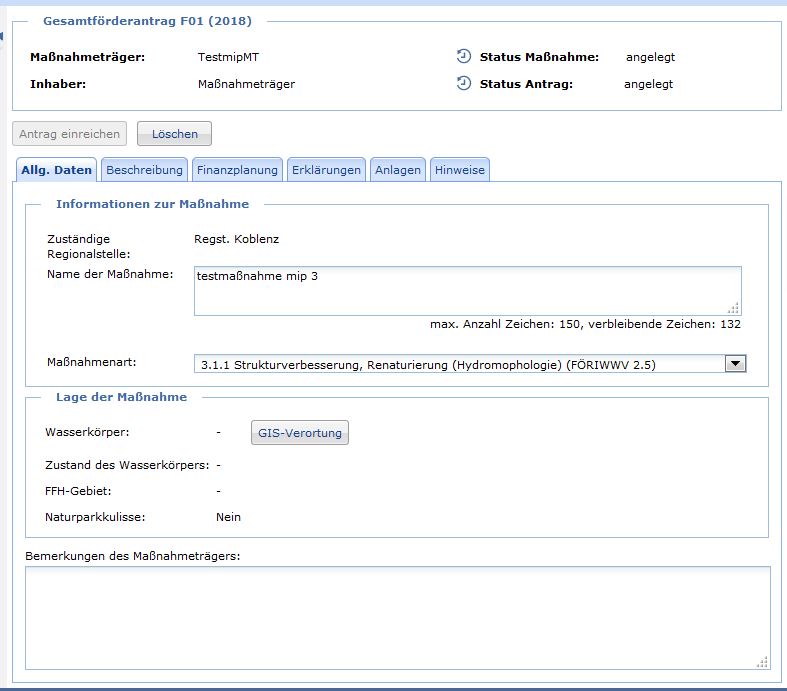Select the text 'TestmipMT'
787x691 pixels.
228,57
